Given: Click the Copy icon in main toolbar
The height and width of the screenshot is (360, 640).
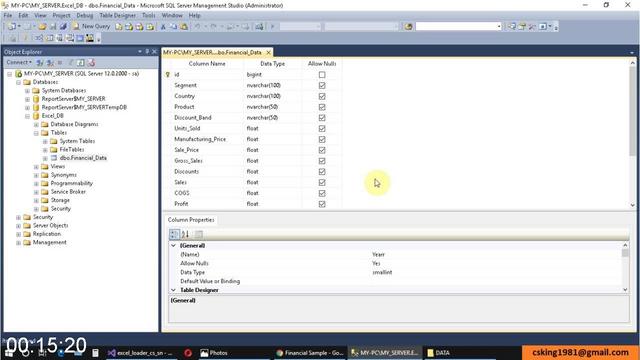Looking at the screenshot, I should [x=173, y=27].
